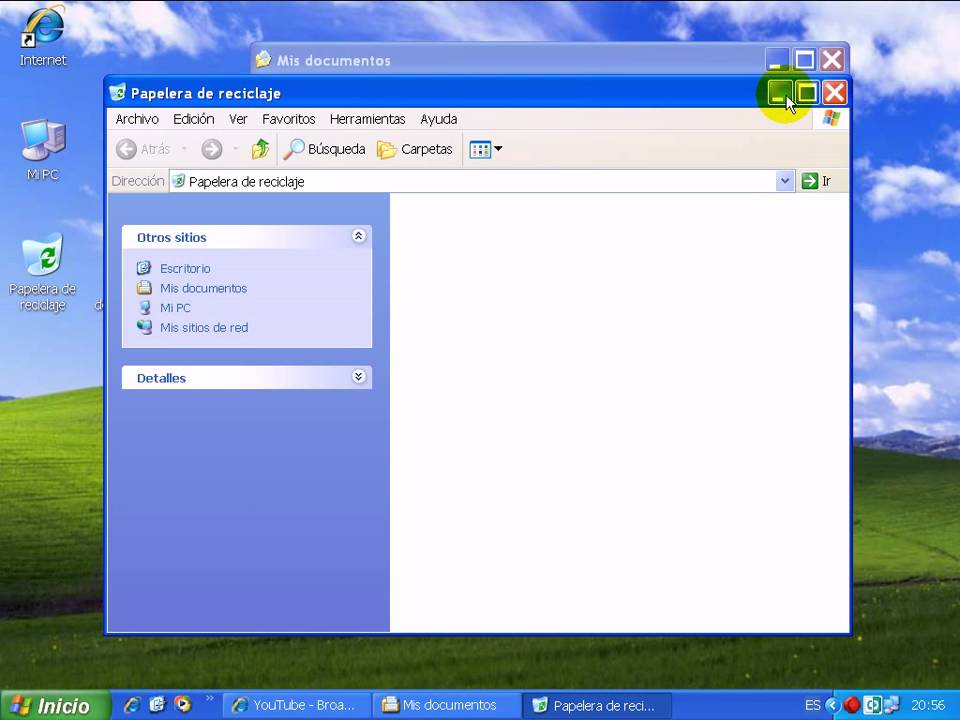Open Mi PC link in sidebar
The image size is (960, 720).
(175, 307)
